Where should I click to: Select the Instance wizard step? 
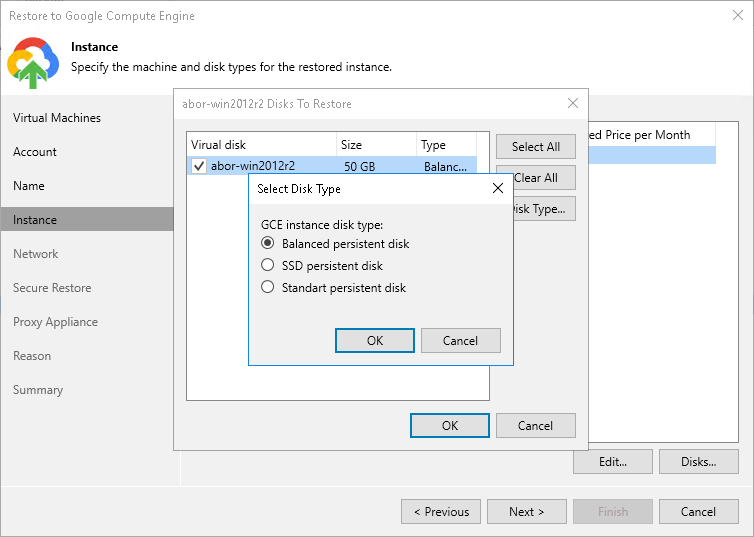(87, 219)
